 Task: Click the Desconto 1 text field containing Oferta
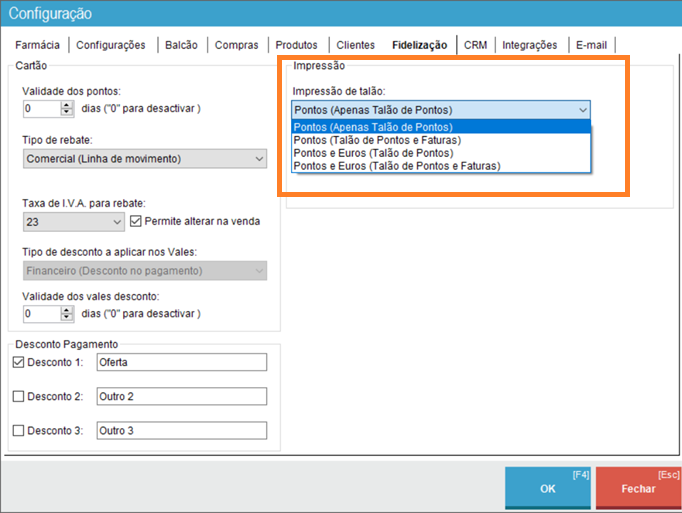180,362
